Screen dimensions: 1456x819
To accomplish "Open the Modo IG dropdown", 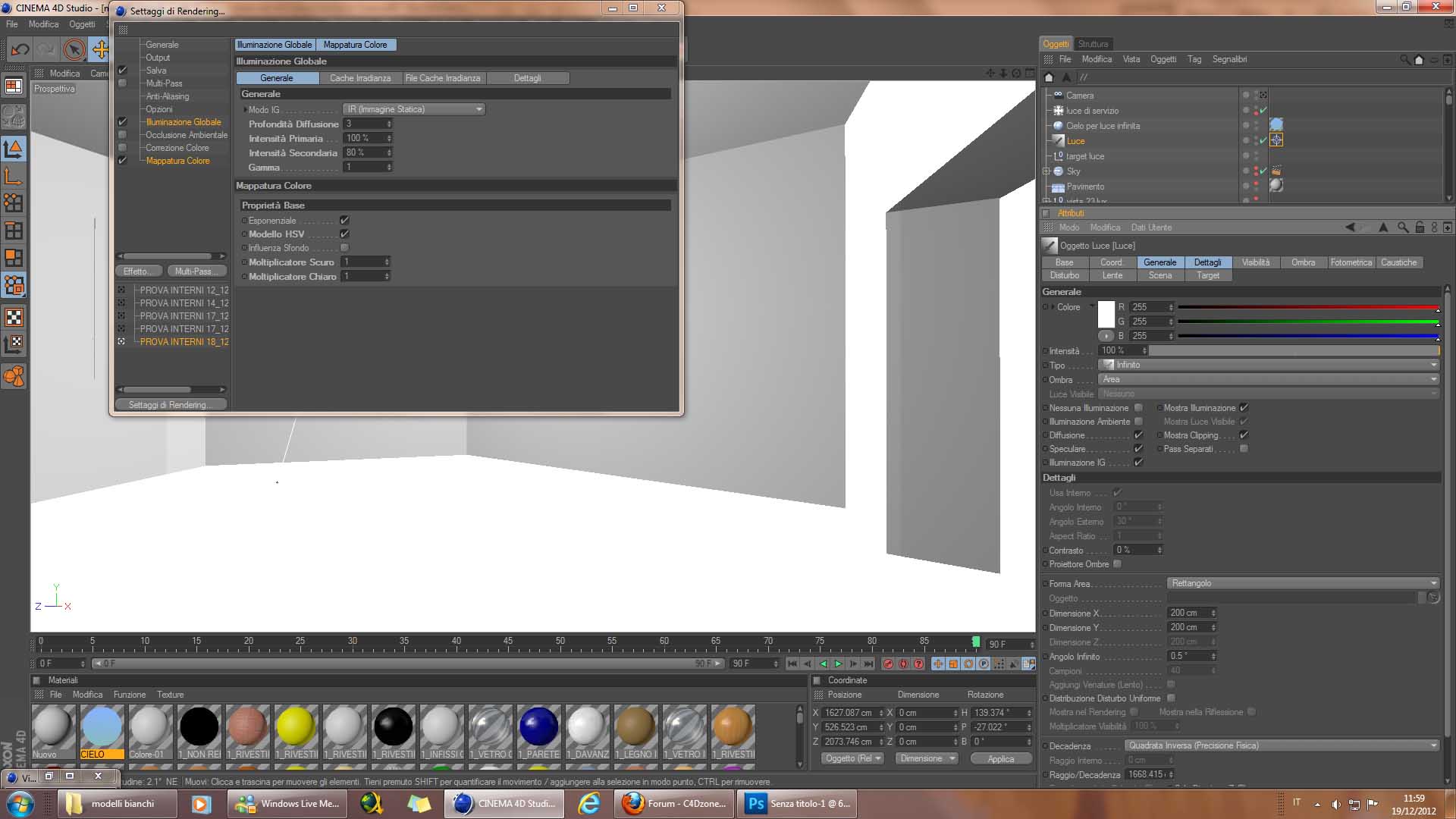I will (414, 109).
